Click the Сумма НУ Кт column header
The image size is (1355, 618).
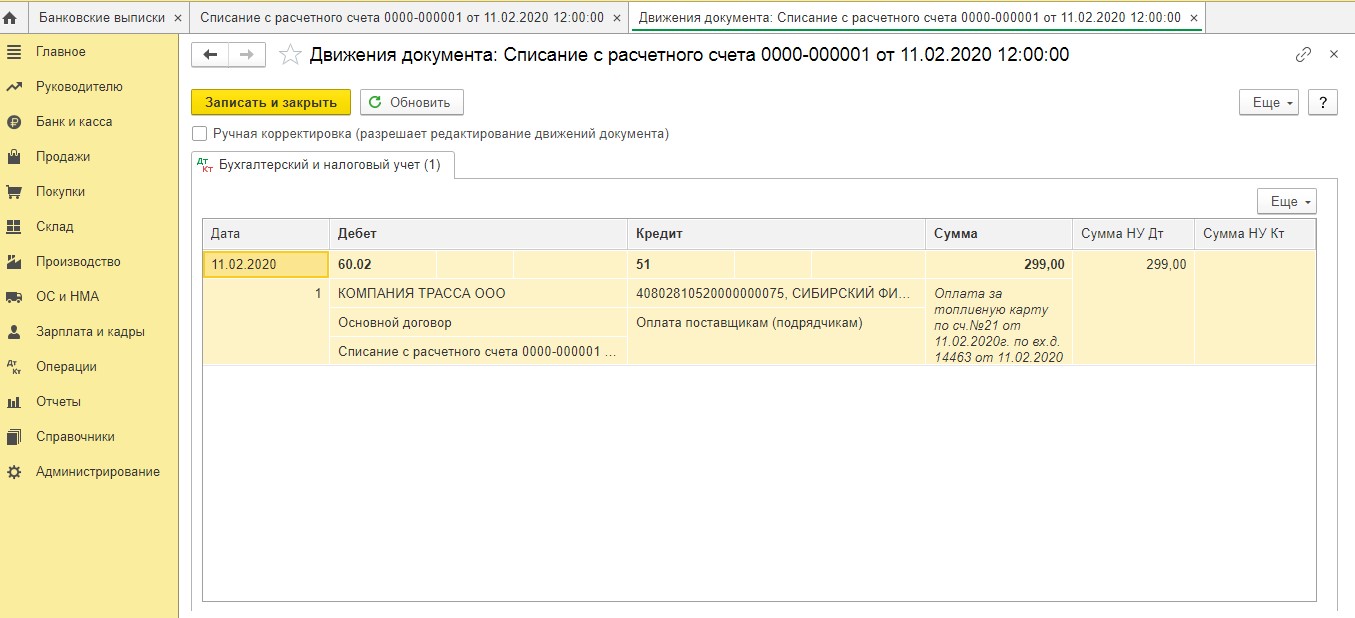(x=1255, y=234)
